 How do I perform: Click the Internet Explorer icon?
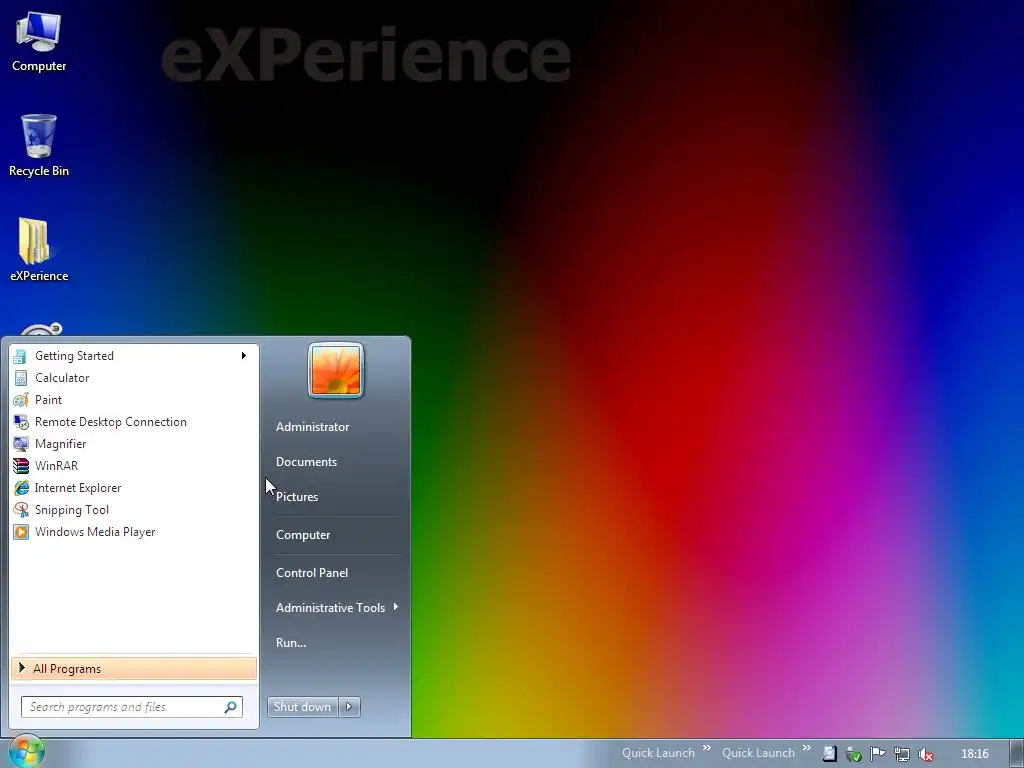[20, 488]
